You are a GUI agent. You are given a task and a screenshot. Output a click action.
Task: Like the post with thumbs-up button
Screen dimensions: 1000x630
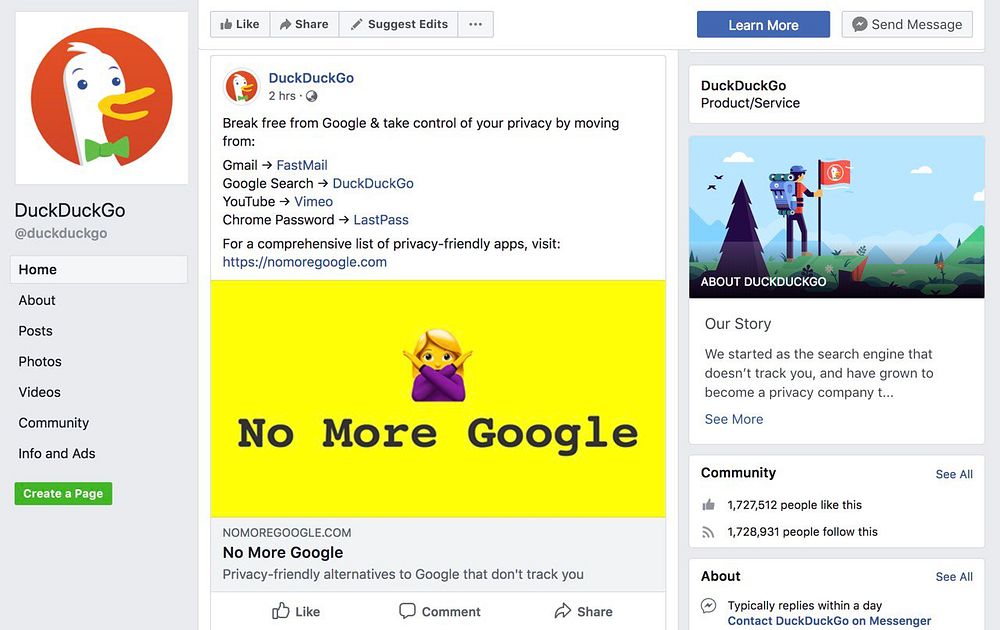coord(296,612)
